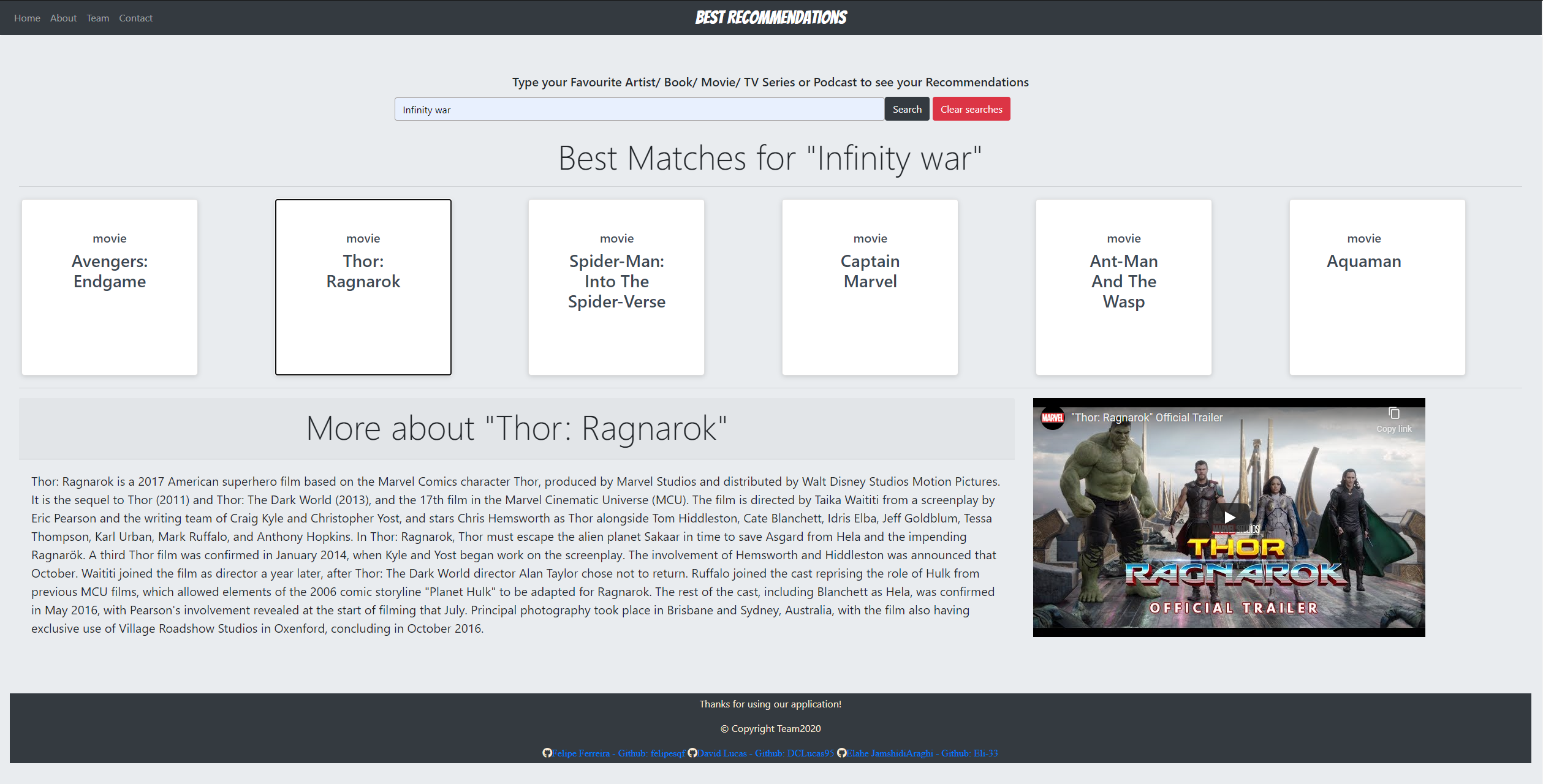This screenshot has height=784, width=1543.
Task: Click GitHub icon beside Felipe Ferreira
Action: tap(547, 753)
